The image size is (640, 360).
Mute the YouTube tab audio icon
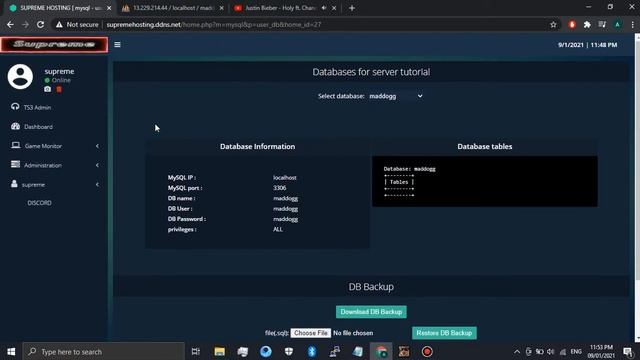coord(324,8)
